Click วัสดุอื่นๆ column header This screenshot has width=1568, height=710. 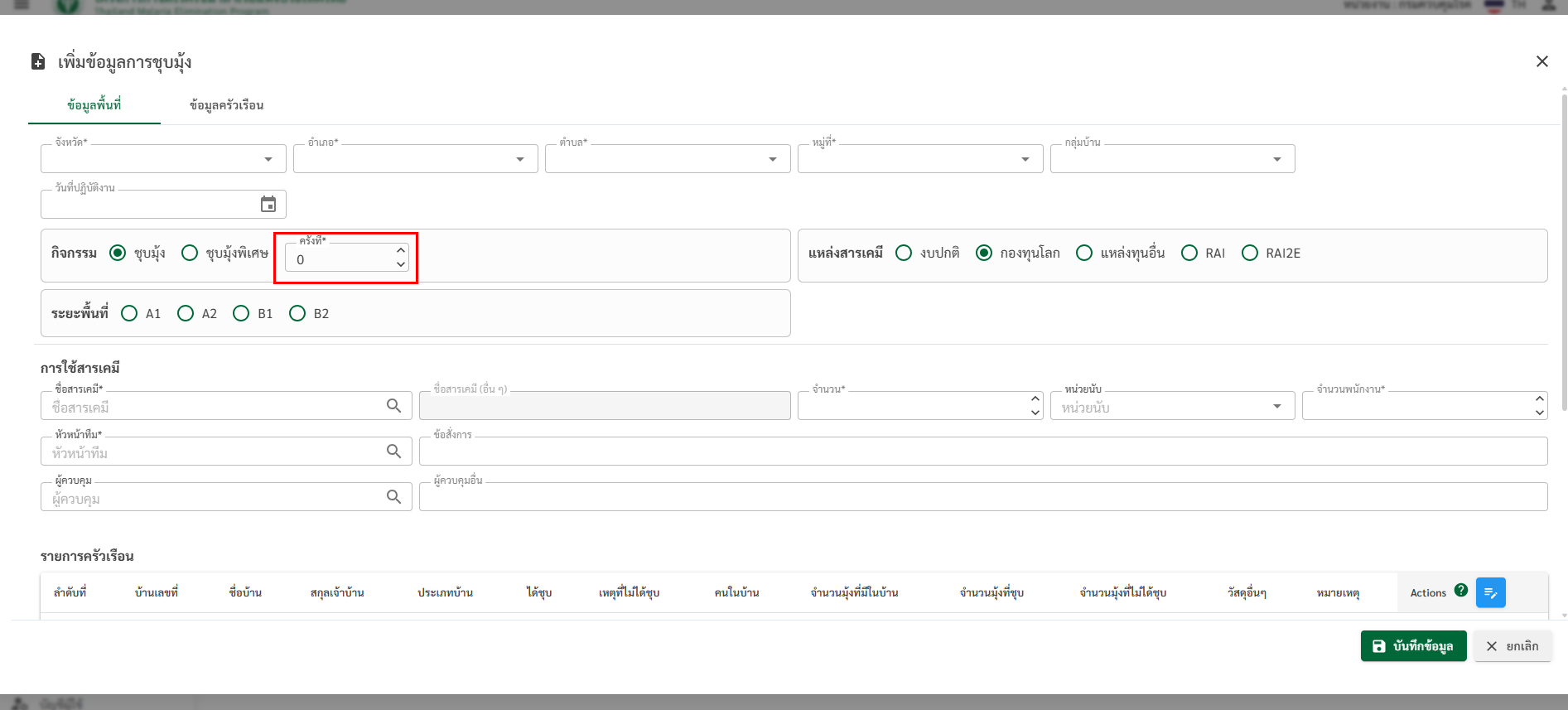[1247, 592]
